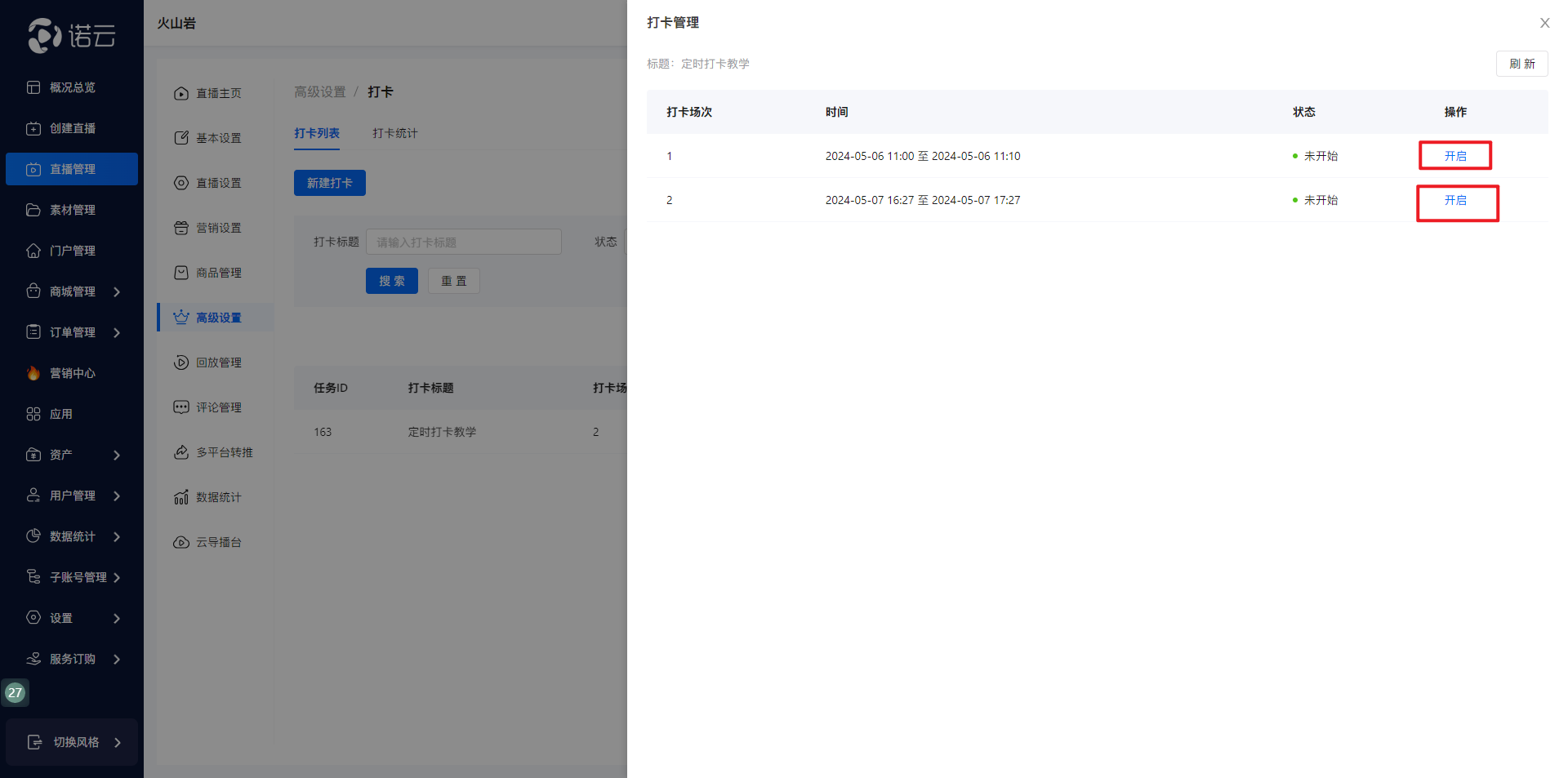Click the 打卡标题 search input field
Screen dimensions: 1568x778
click(x=463, y=242)
